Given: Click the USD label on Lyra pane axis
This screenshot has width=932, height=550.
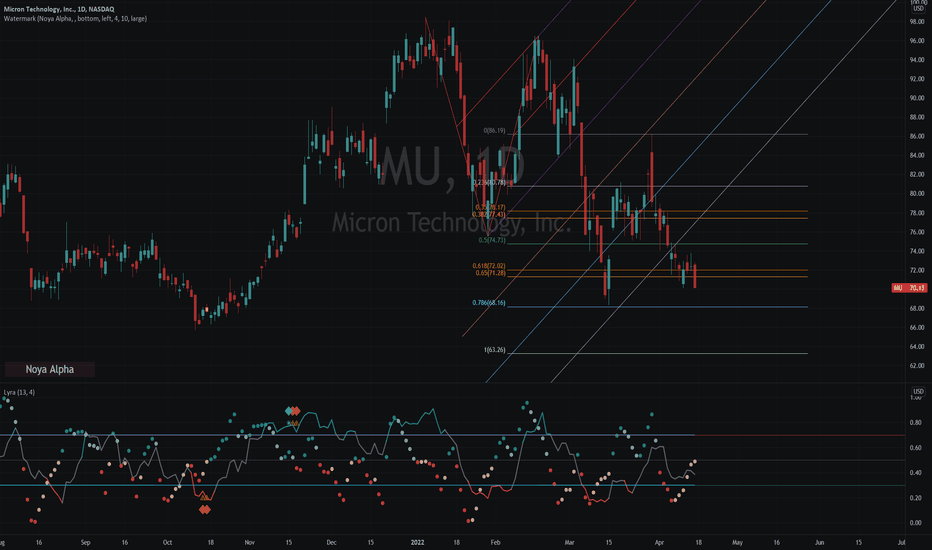Looking at the screenshot, I should pyautogui.click(x=918, y=391).
